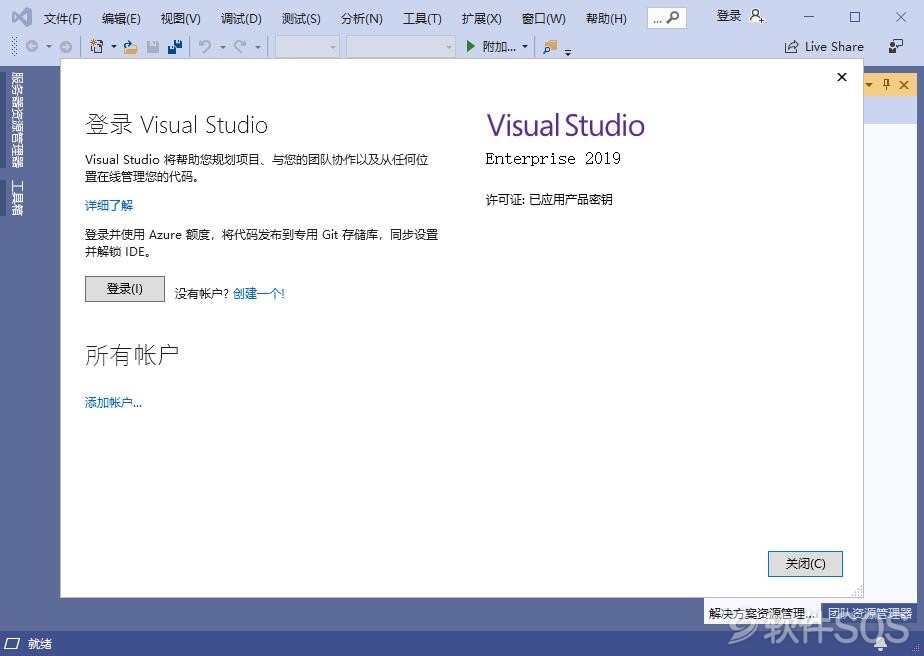The image size is (924, 656).
Task: Click the Visual Studio logo icon
Action: coord(21,17)
